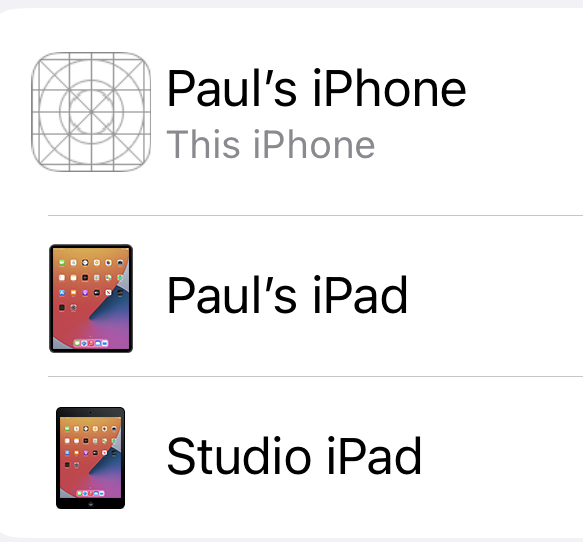The image size is (583, 542).
Task: Tap the dock in Studio iPad thumbnail
Action: pyautogui.click(x=91, y=493)
